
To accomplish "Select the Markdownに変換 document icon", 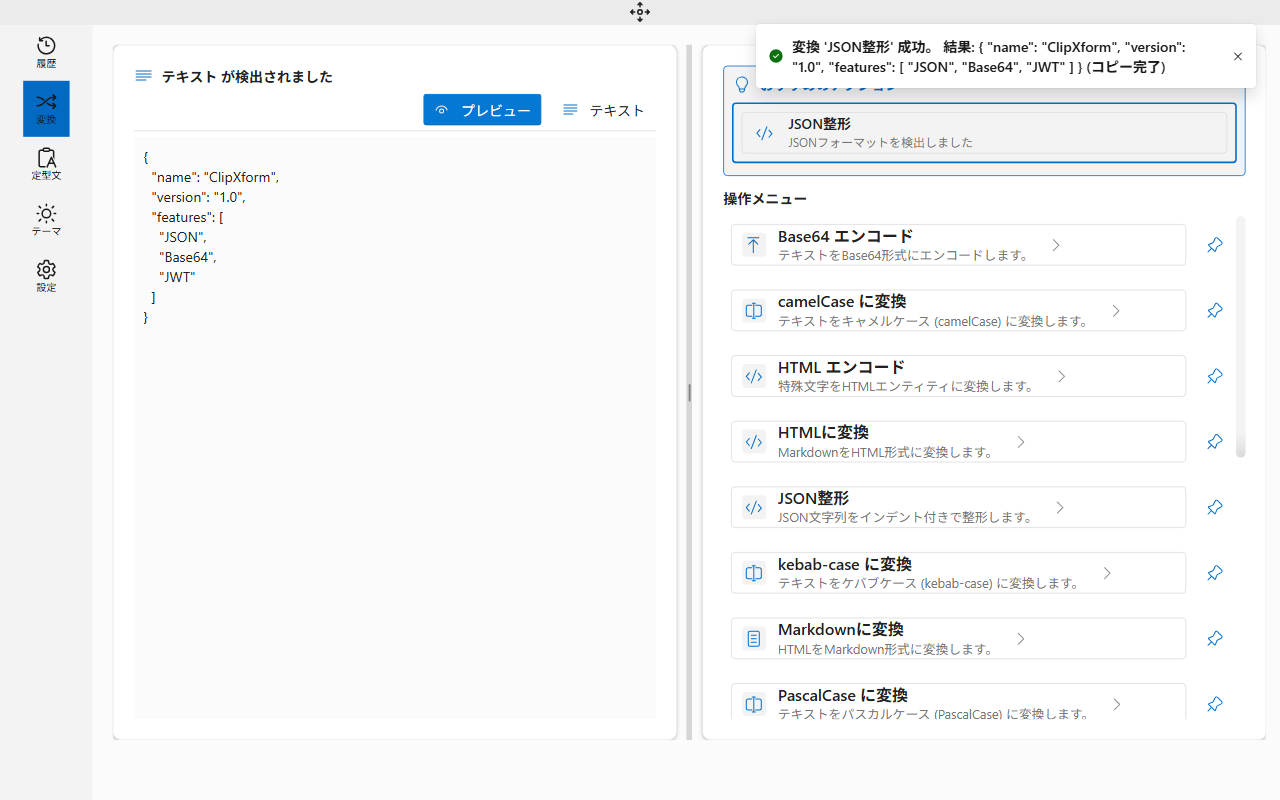I will coord(753,638).
